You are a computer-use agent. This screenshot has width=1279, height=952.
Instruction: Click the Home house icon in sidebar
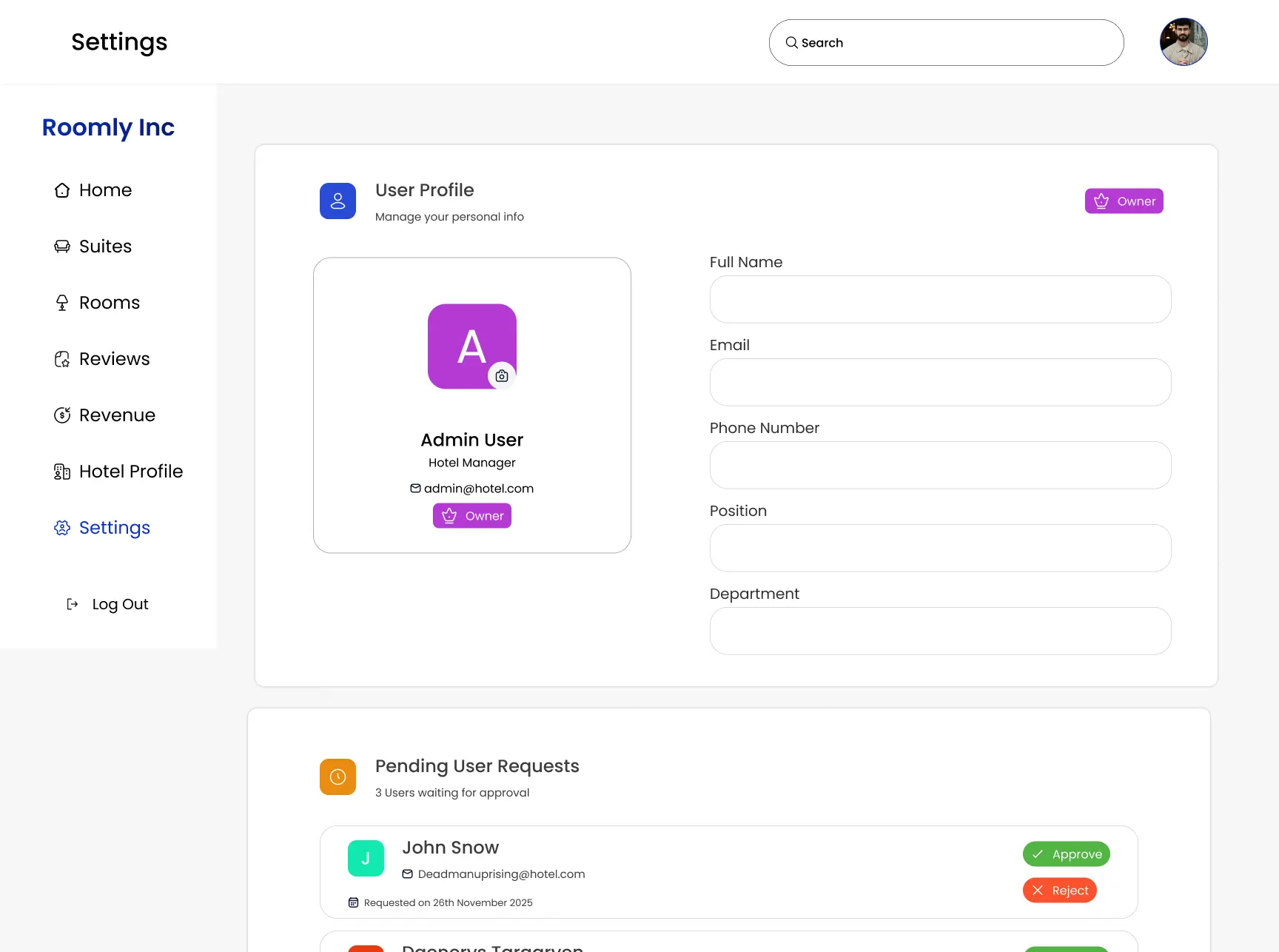click(62, 190)
